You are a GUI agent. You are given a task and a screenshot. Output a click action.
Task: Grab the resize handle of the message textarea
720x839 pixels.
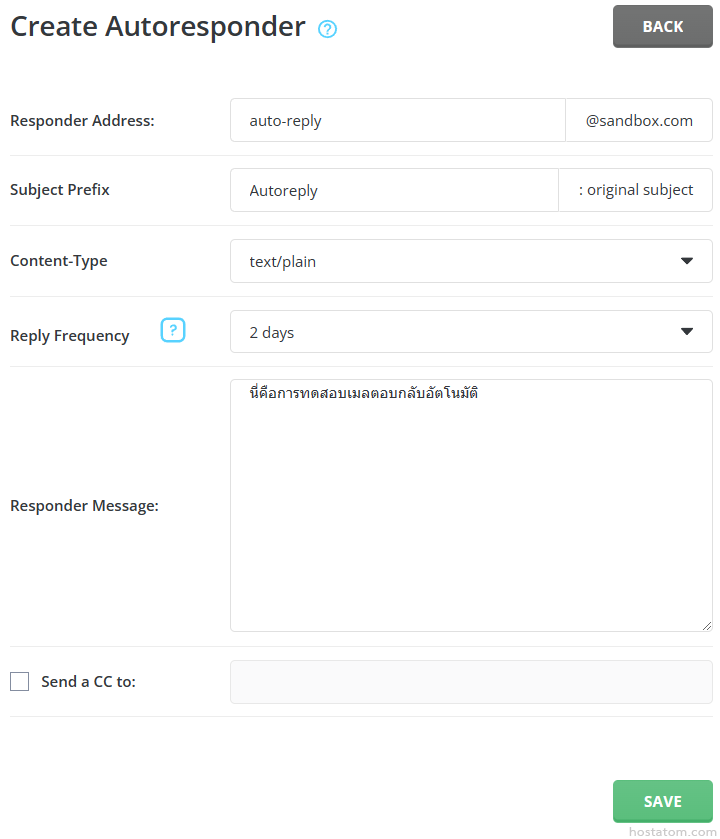[706, 625]
